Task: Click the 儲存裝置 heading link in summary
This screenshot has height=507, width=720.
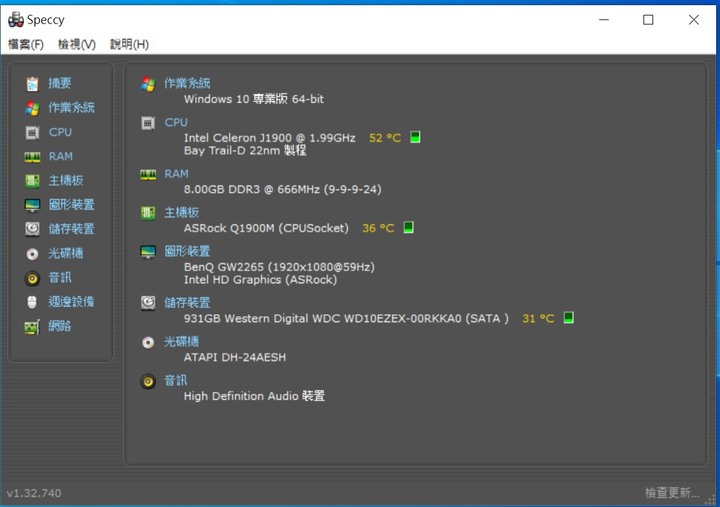Action: [x=187, y=303]
